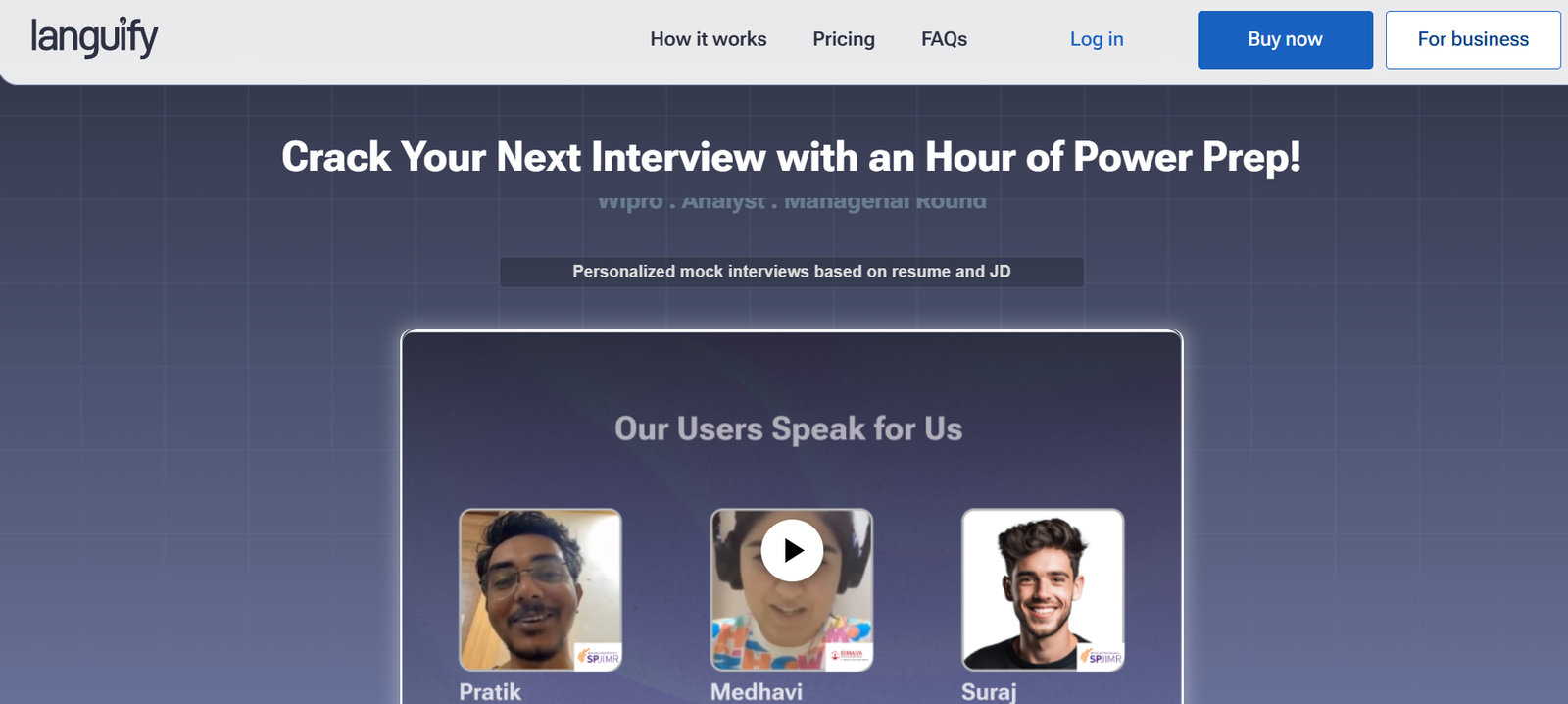Open Suraj's testimonial thumbnail

click(1043, 589)
